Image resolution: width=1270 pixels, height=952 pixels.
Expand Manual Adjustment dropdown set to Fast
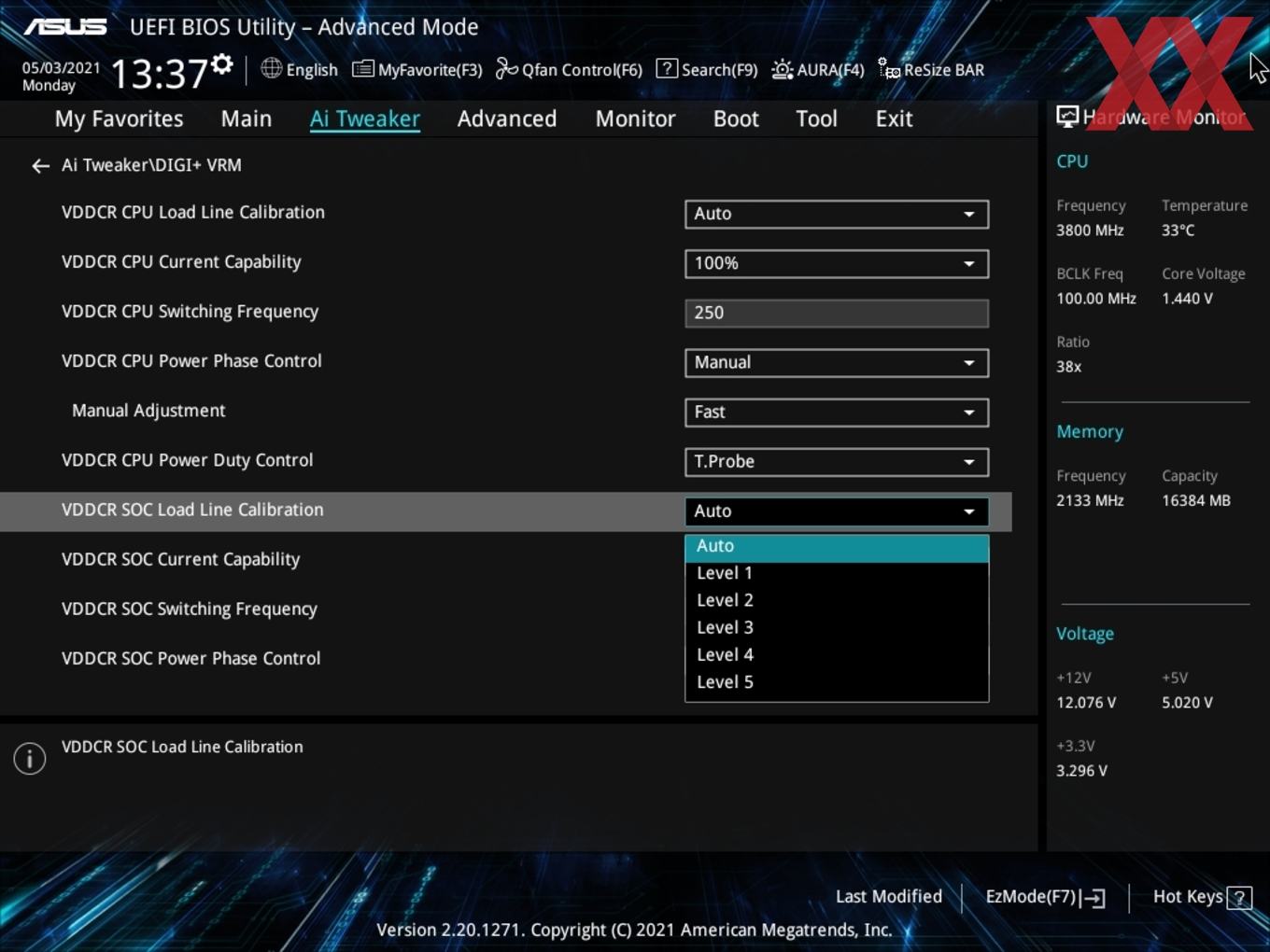[x=837, y=412]
